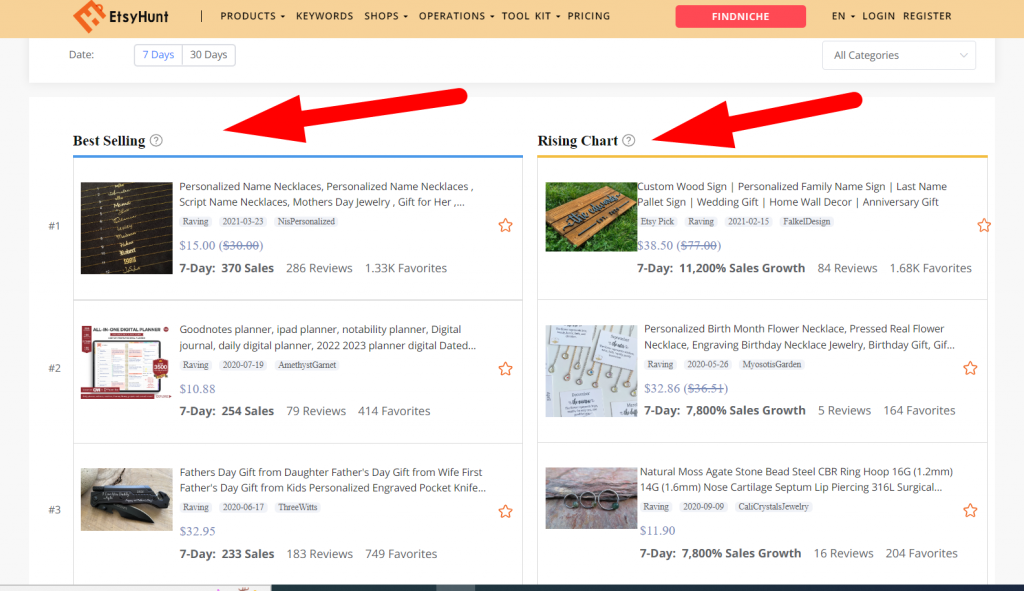The height and width of the screenshot is (591, 1024).
Task: Click the EtsyHunt logo icon
Action: click(x=89, y=16)
